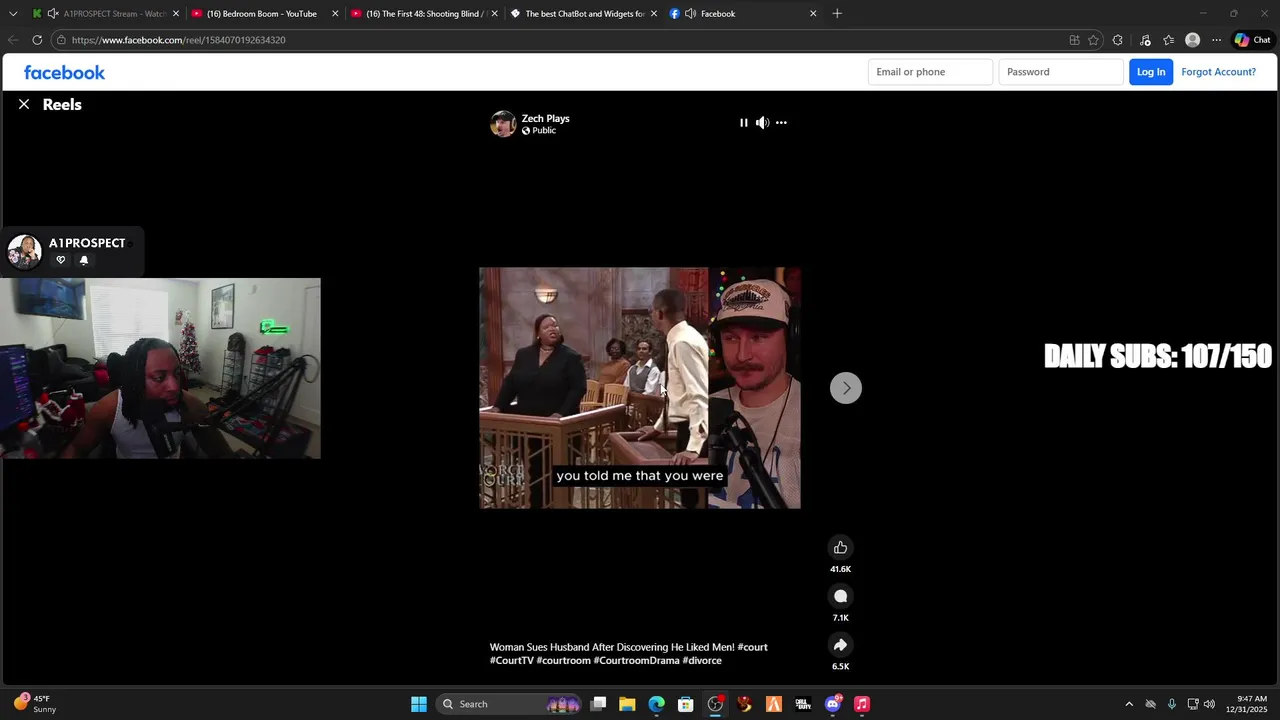Focus the Password field
The image size is (1280, 720).
[x=1061, y=72]
